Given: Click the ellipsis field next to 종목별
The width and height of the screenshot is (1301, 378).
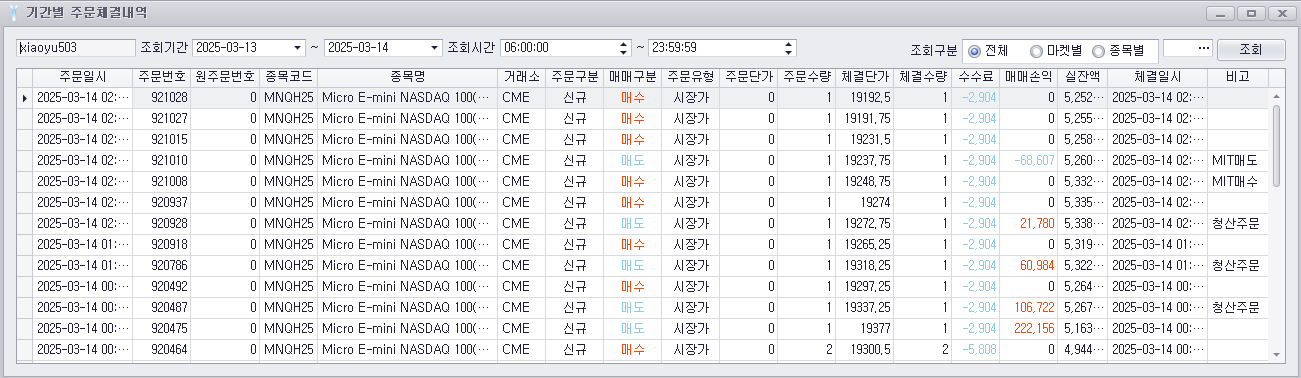Looking at the screenshot, I should click(x=1189, y=48).
